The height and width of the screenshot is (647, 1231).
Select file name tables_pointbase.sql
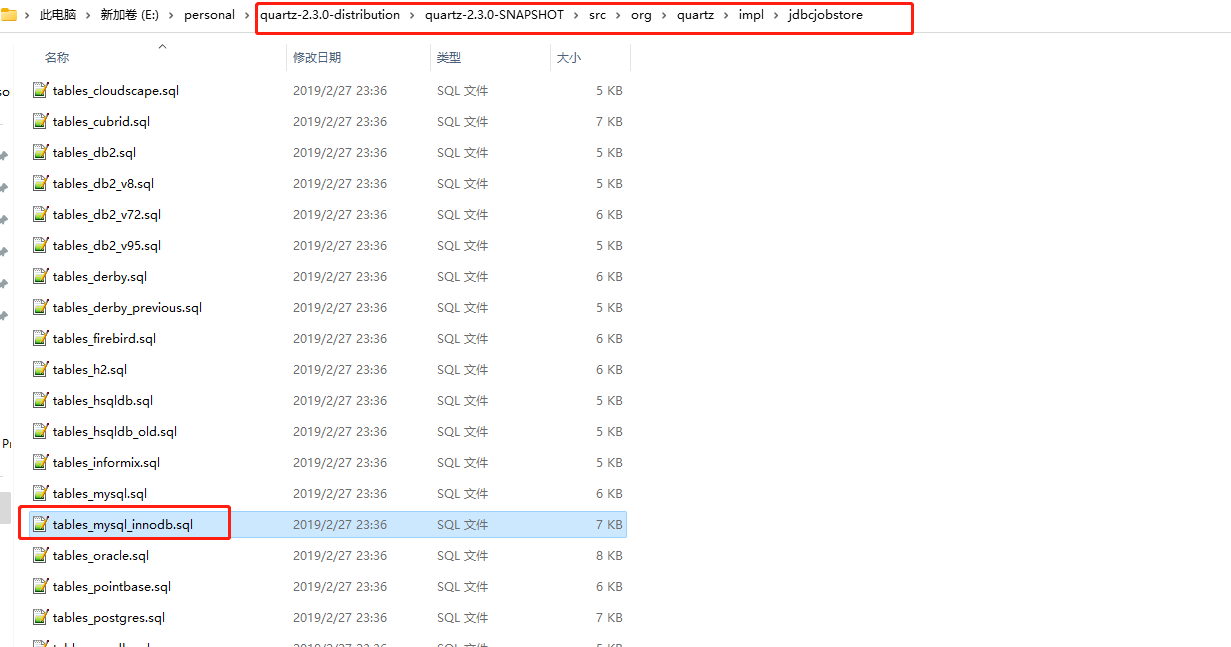click(x=112, y=586)
